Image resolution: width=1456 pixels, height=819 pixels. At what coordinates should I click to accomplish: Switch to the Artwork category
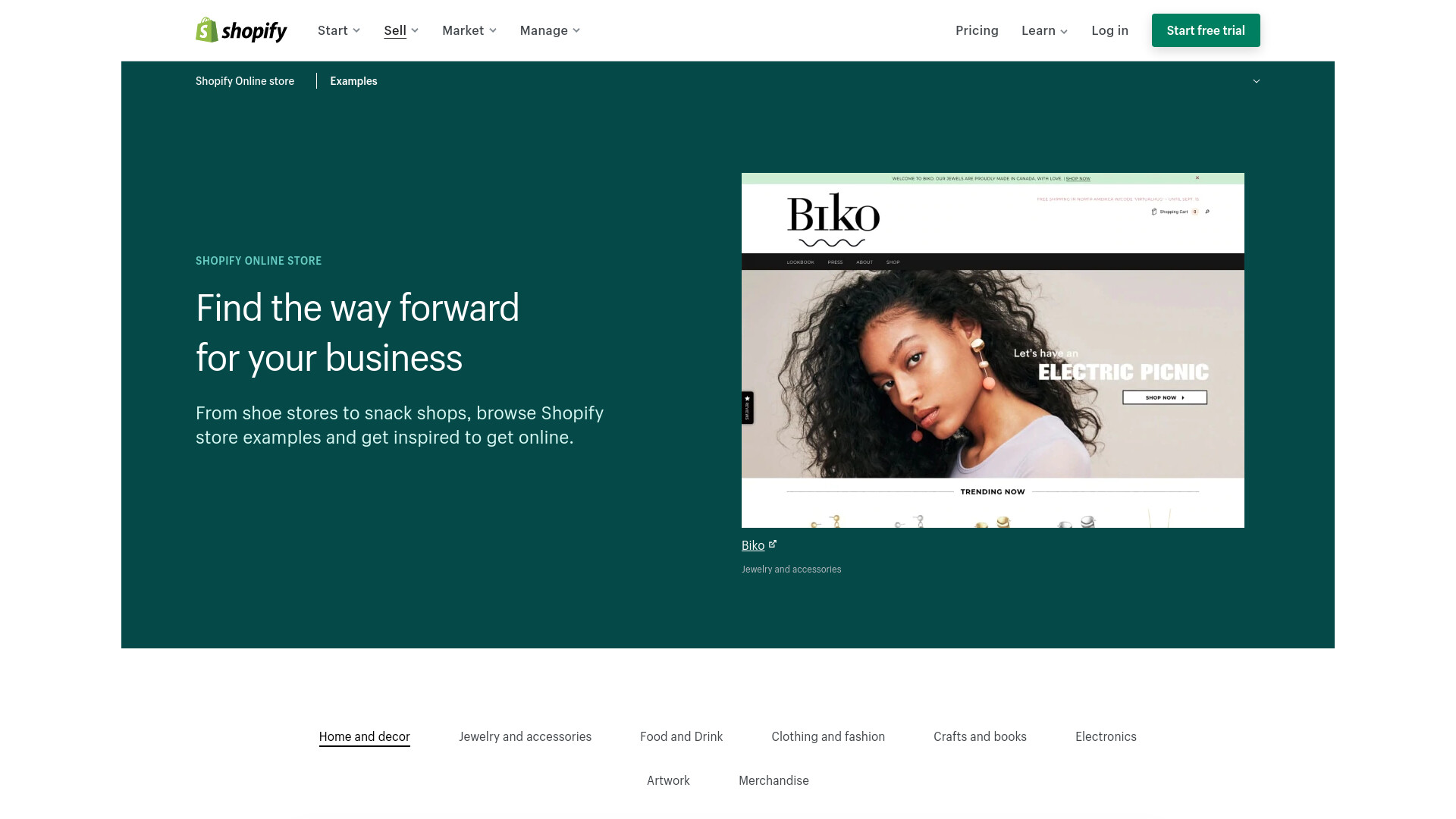pos(668,780)
